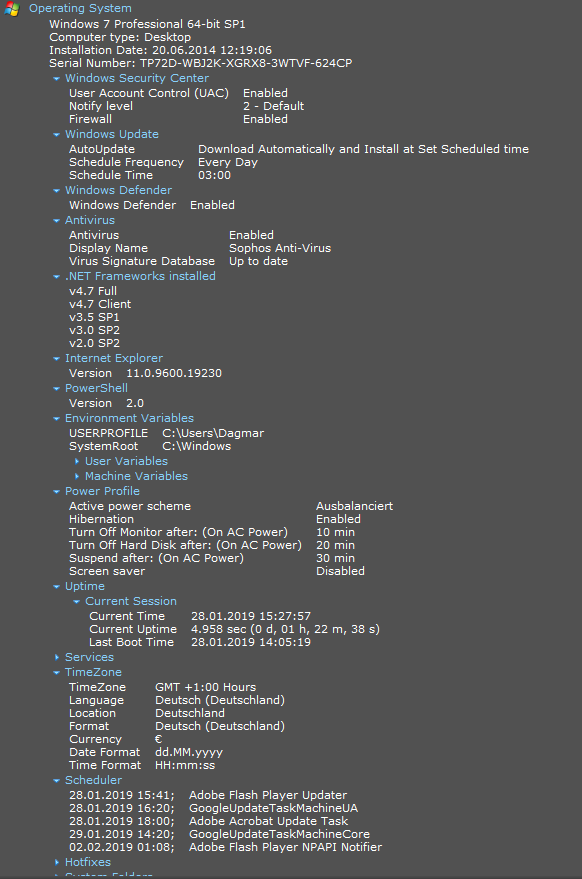Expand the Machine Variables node
Viewport: 582px width, 879px height.
click(x=77, y=476)
